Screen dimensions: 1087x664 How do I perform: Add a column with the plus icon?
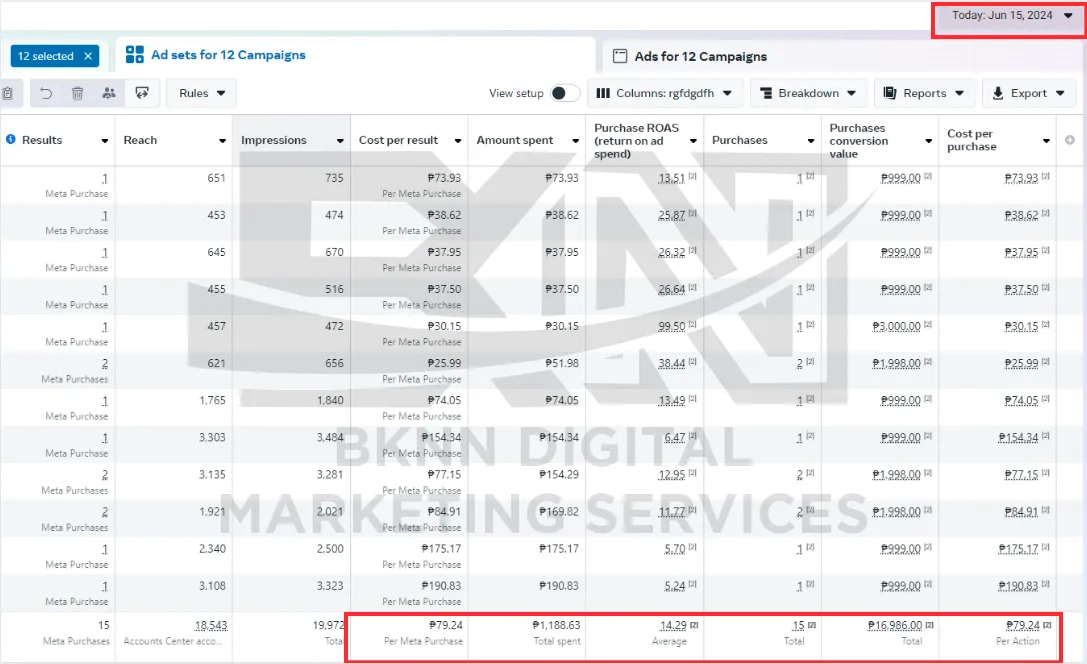1070,140
